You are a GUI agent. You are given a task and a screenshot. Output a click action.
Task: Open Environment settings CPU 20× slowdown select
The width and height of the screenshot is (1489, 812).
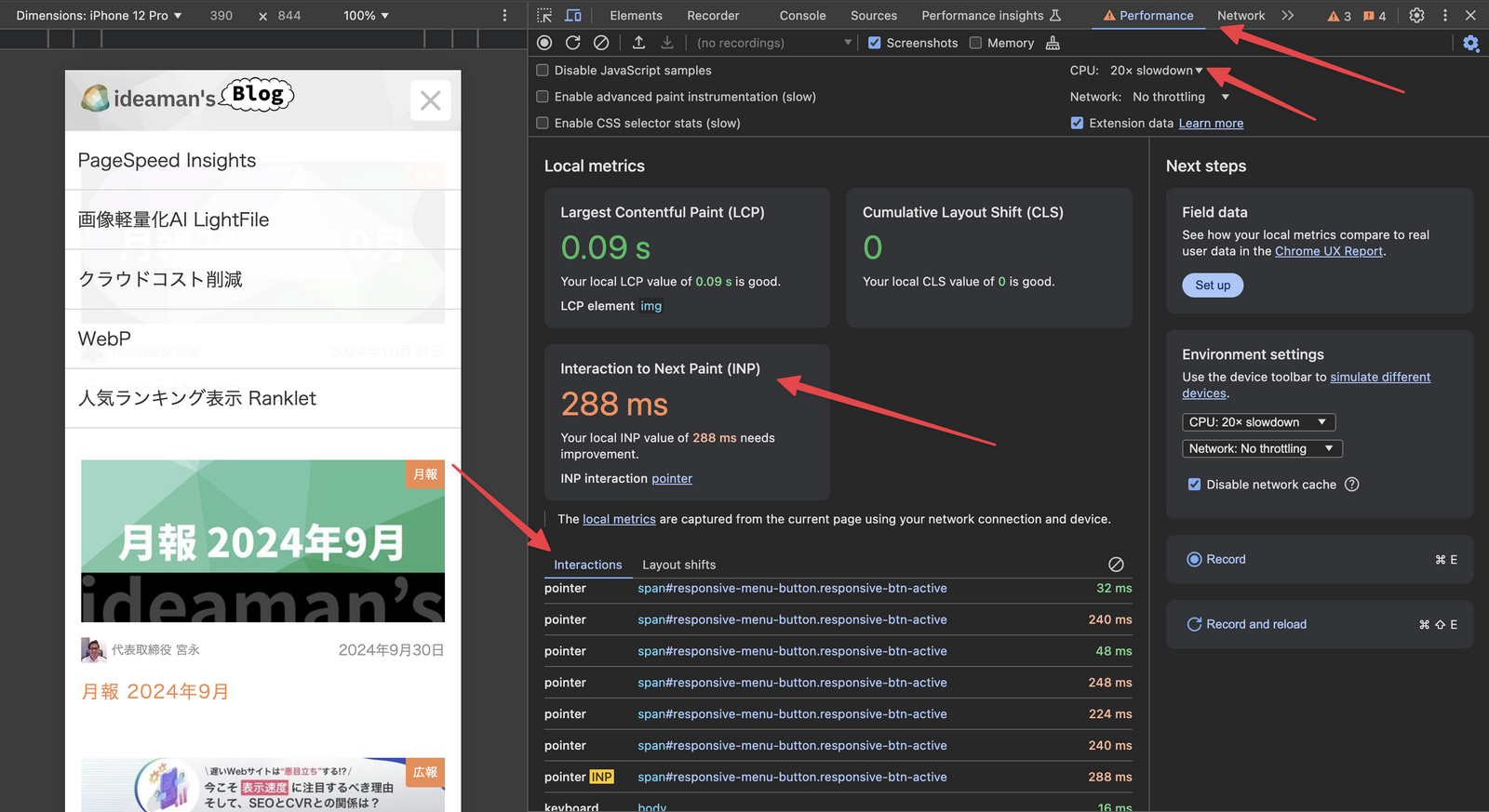coord(1258,422)
